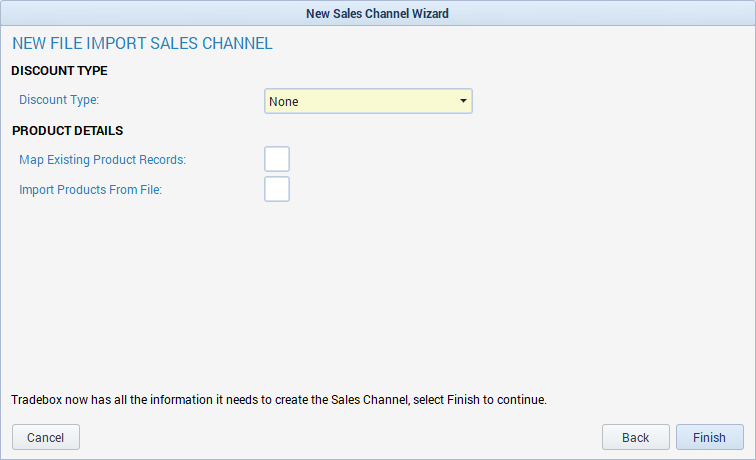Click Finish to create the Sales Channel
756x460 pixels.
point(709,437)
